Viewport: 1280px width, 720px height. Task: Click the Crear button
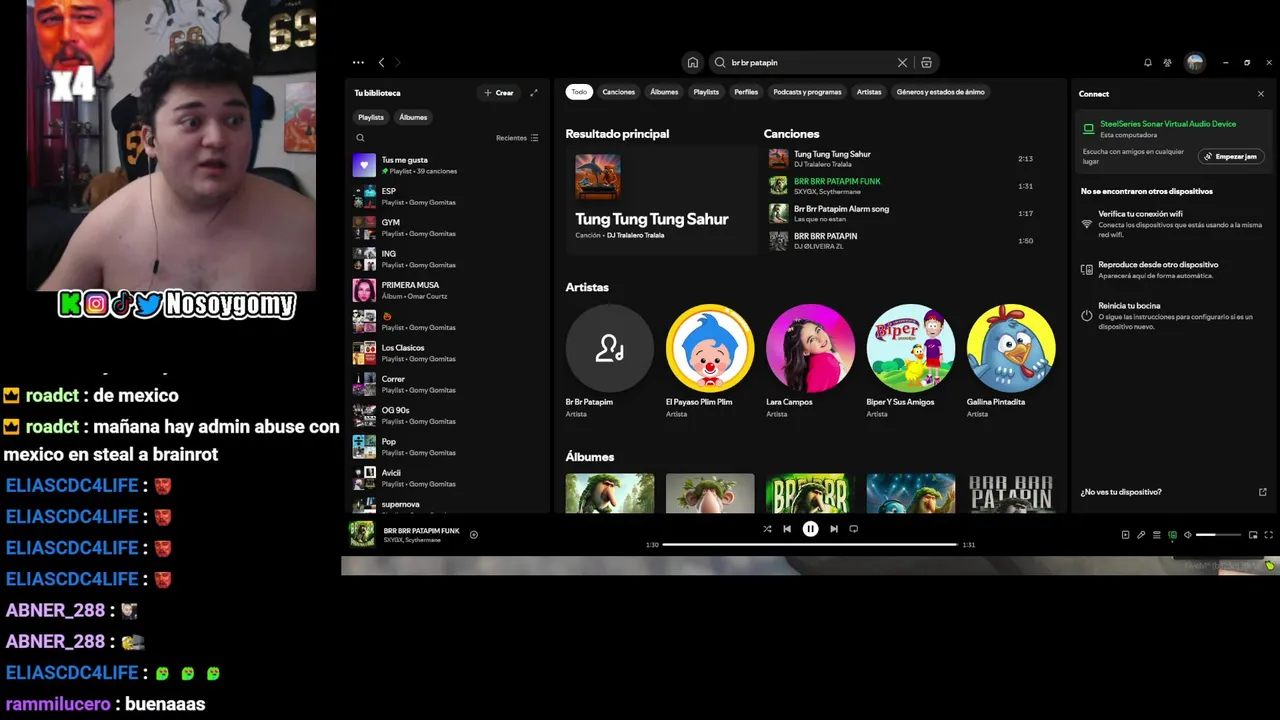499,93
